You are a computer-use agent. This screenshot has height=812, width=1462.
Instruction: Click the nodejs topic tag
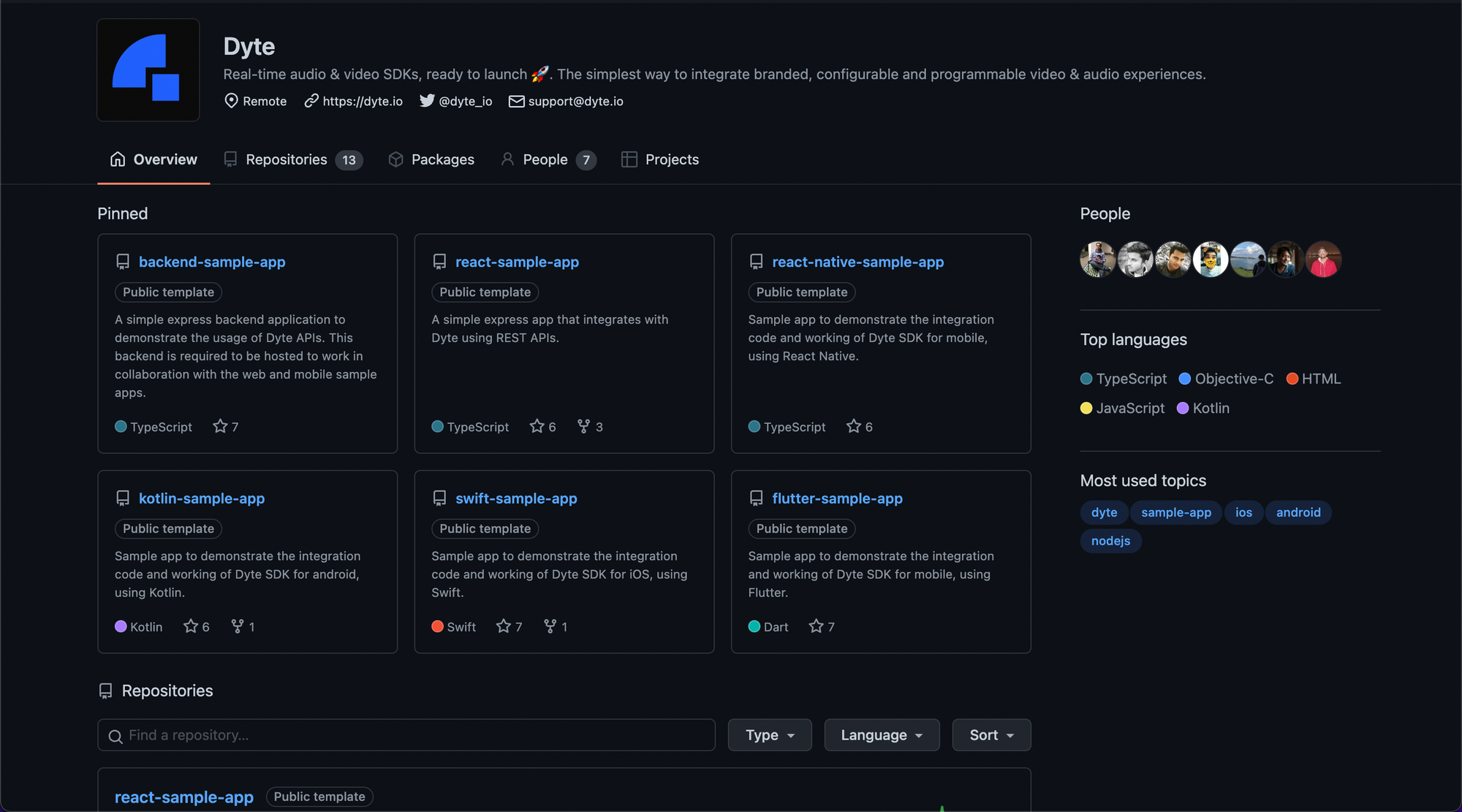coord(1110,541)
